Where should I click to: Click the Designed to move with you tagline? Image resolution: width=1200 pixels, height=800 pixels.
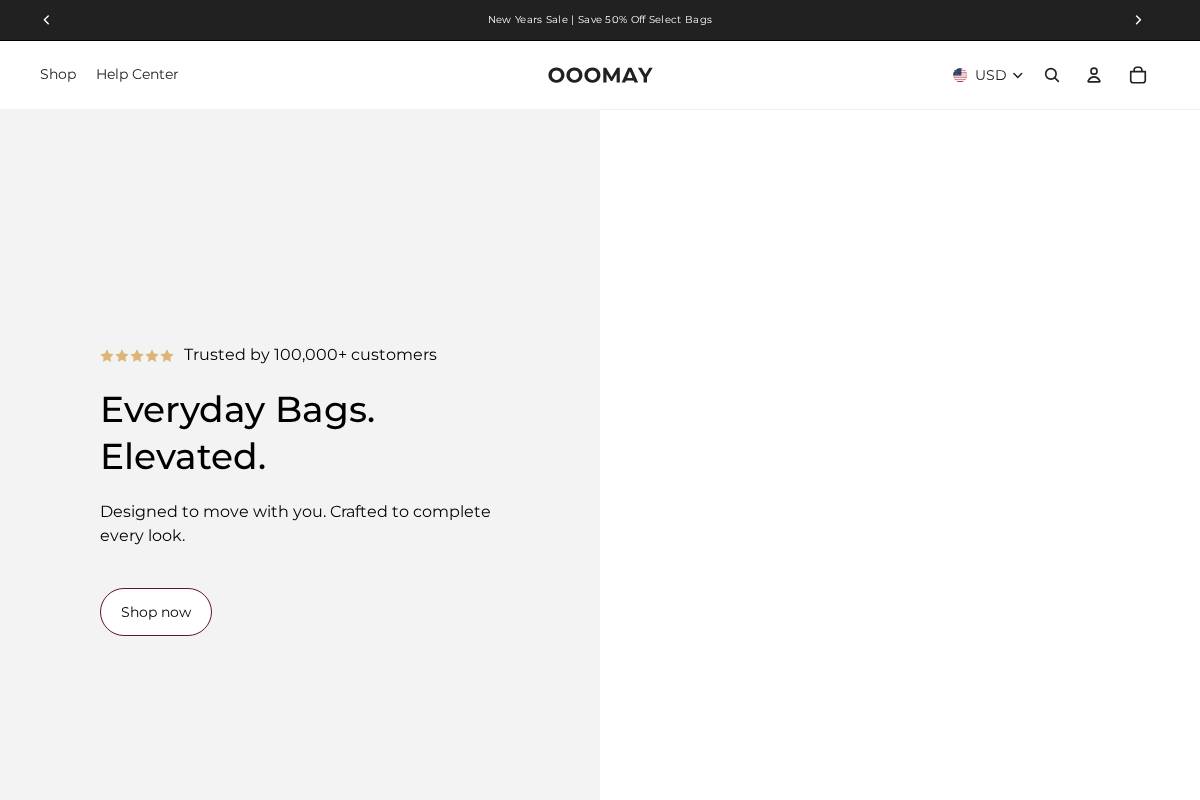click(x=295, y=524)
